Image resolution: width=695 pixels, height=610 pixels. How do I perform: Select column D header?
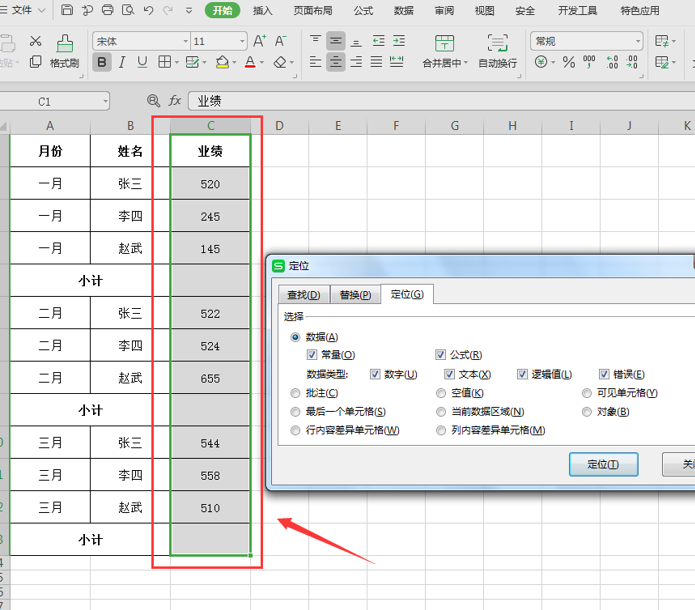click(x=279, y=125)
